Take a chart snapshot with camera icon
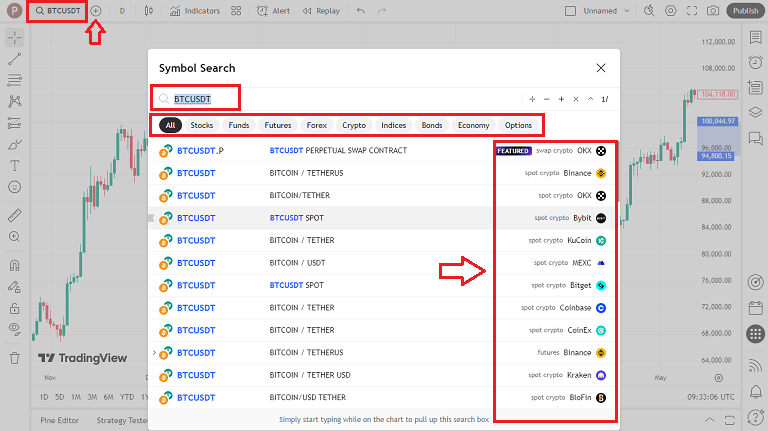The width and height of the screenshot is (768, 431). pos(713,11)
